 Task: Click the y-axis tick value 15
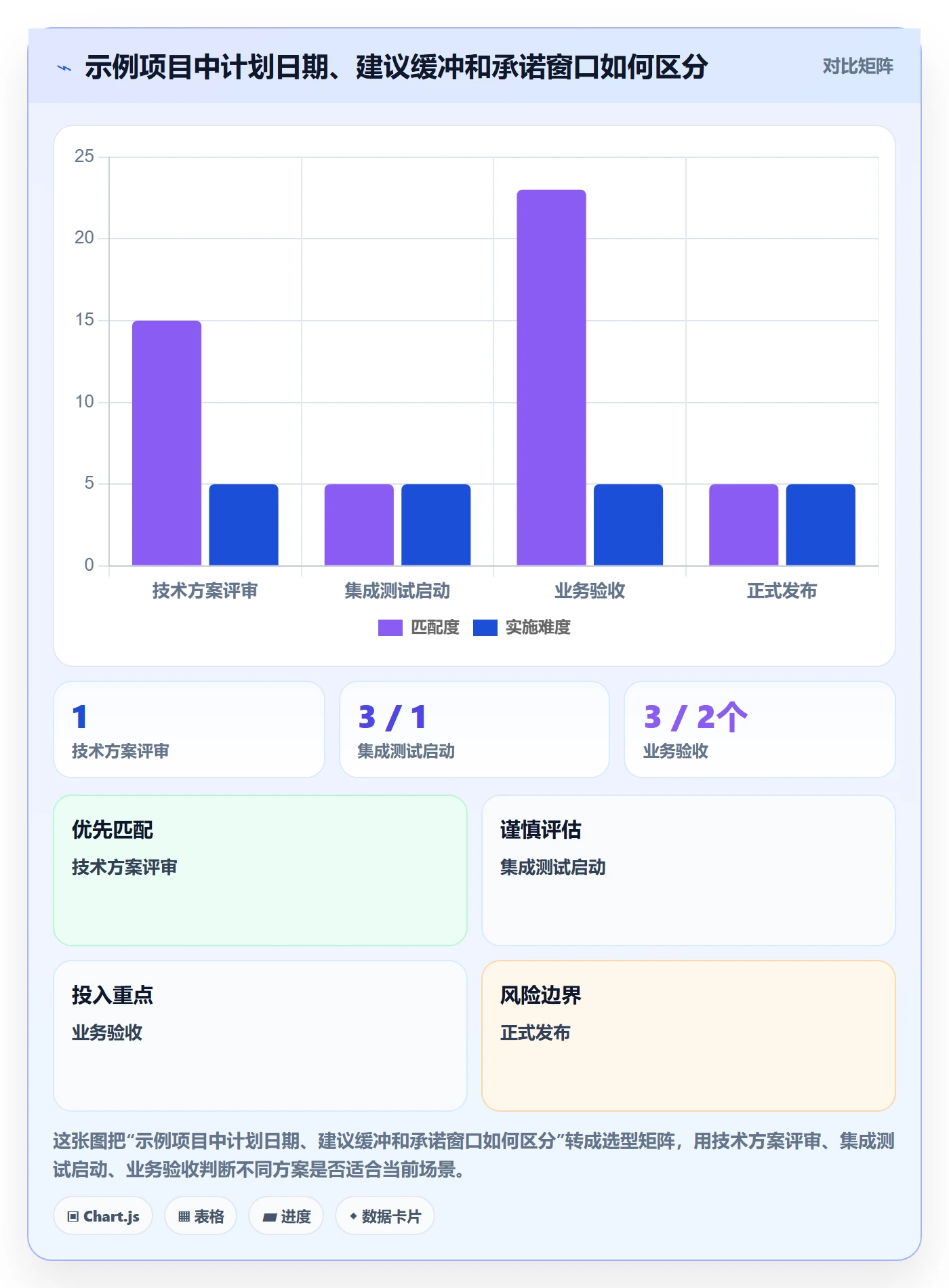coord(84,320)
